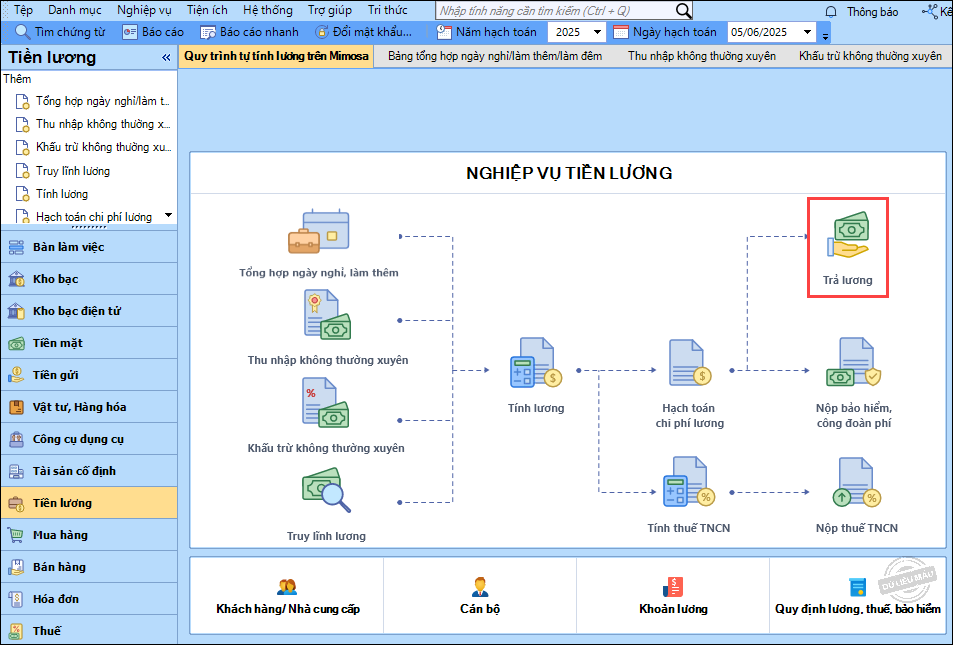Viewport: 953px width, 645px height.
Task: Open the Kho bạc module
Action: (x=89, y=279)
